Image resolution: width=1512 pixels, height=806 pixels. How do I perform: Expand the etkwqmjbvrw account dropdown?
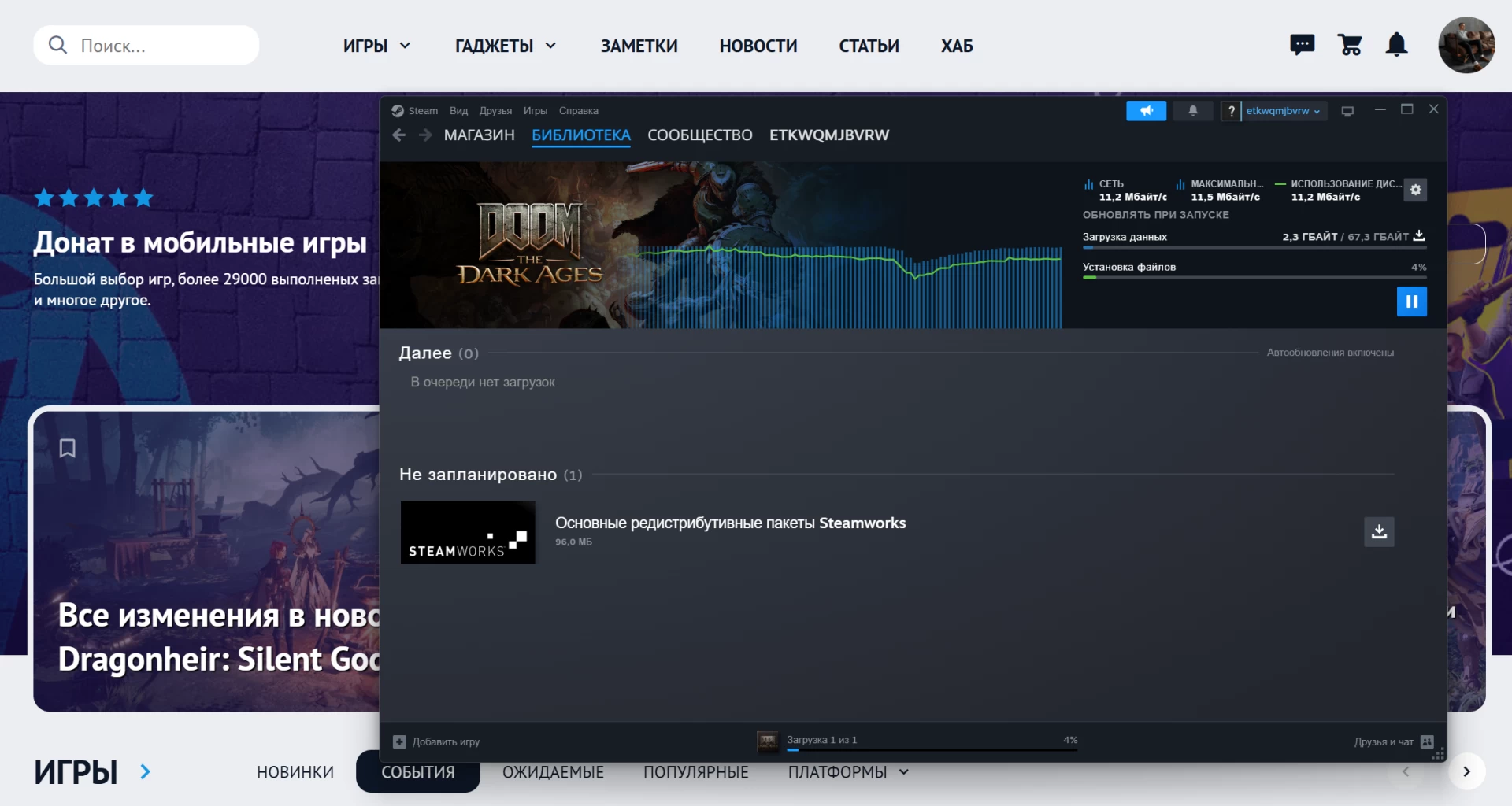pyautogui.click(x=1283, y=111)
